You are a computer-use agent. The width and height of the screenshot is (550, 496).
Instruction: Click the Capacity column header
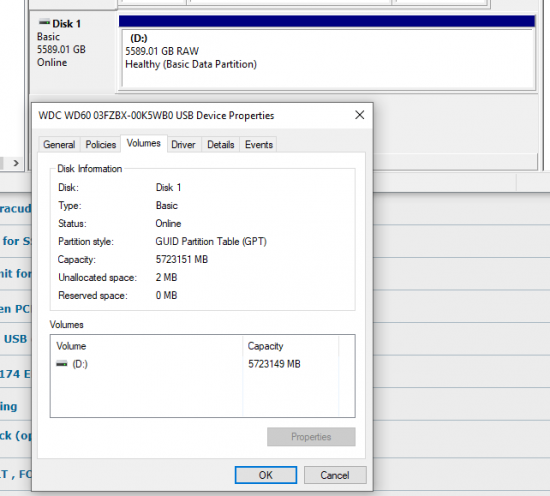point(290,346)
